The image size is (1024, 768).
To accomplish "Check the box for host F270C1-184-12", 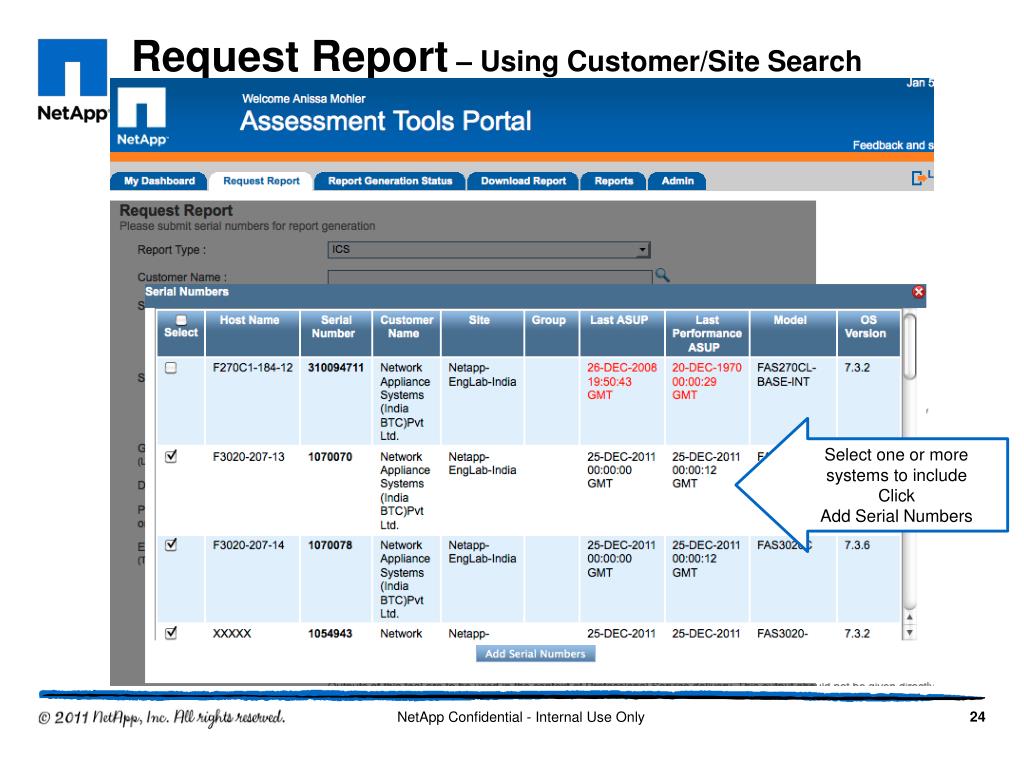I will (171, 368).
